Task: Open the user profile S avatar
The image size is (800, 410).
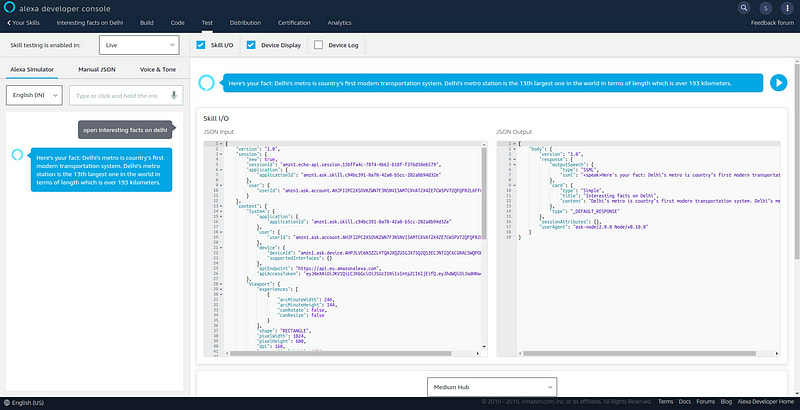Action: point(765,8)
